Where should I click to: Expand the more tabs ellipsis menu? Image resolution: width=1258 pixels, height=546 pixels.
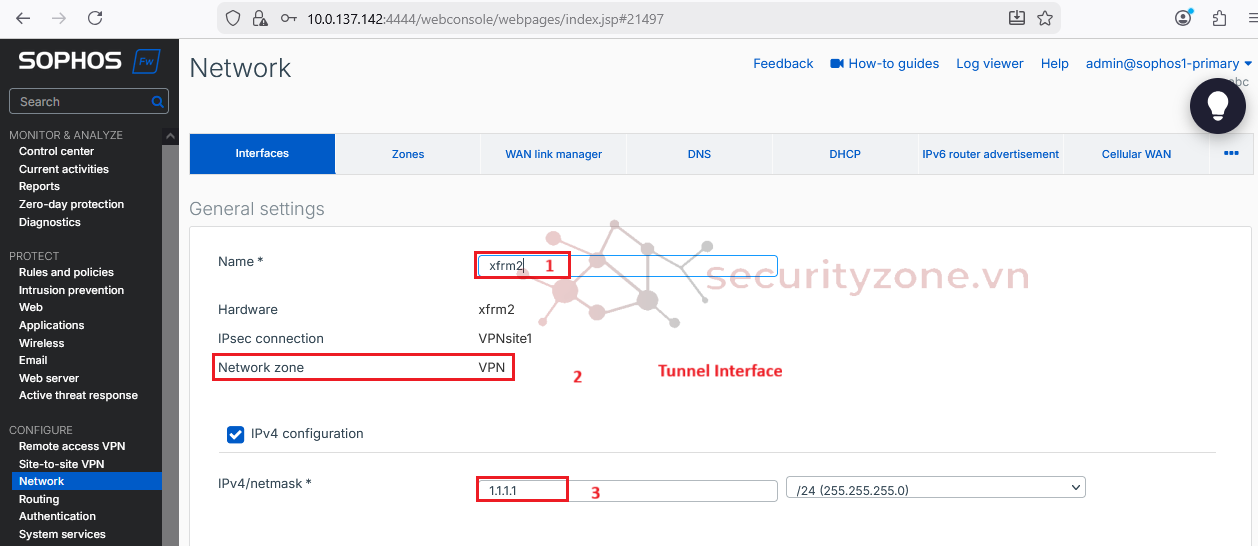[x=1231, y=154]
